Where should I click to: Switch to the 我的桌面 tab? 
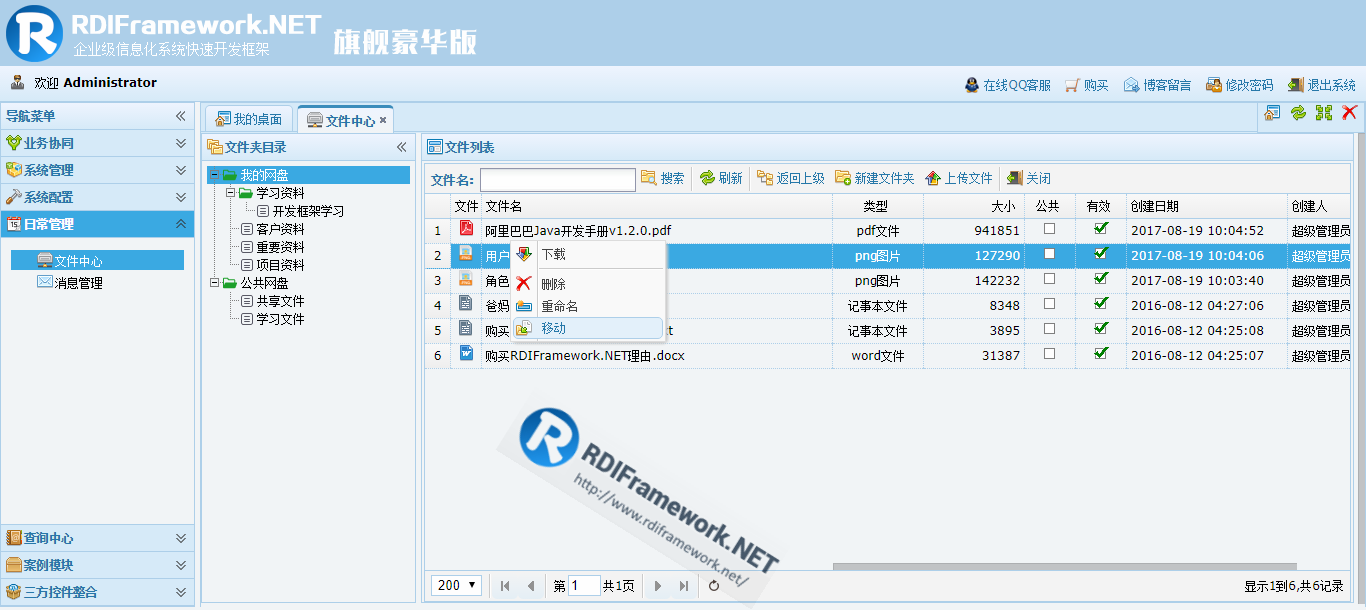pyautogui.click(x=250, y=119)
